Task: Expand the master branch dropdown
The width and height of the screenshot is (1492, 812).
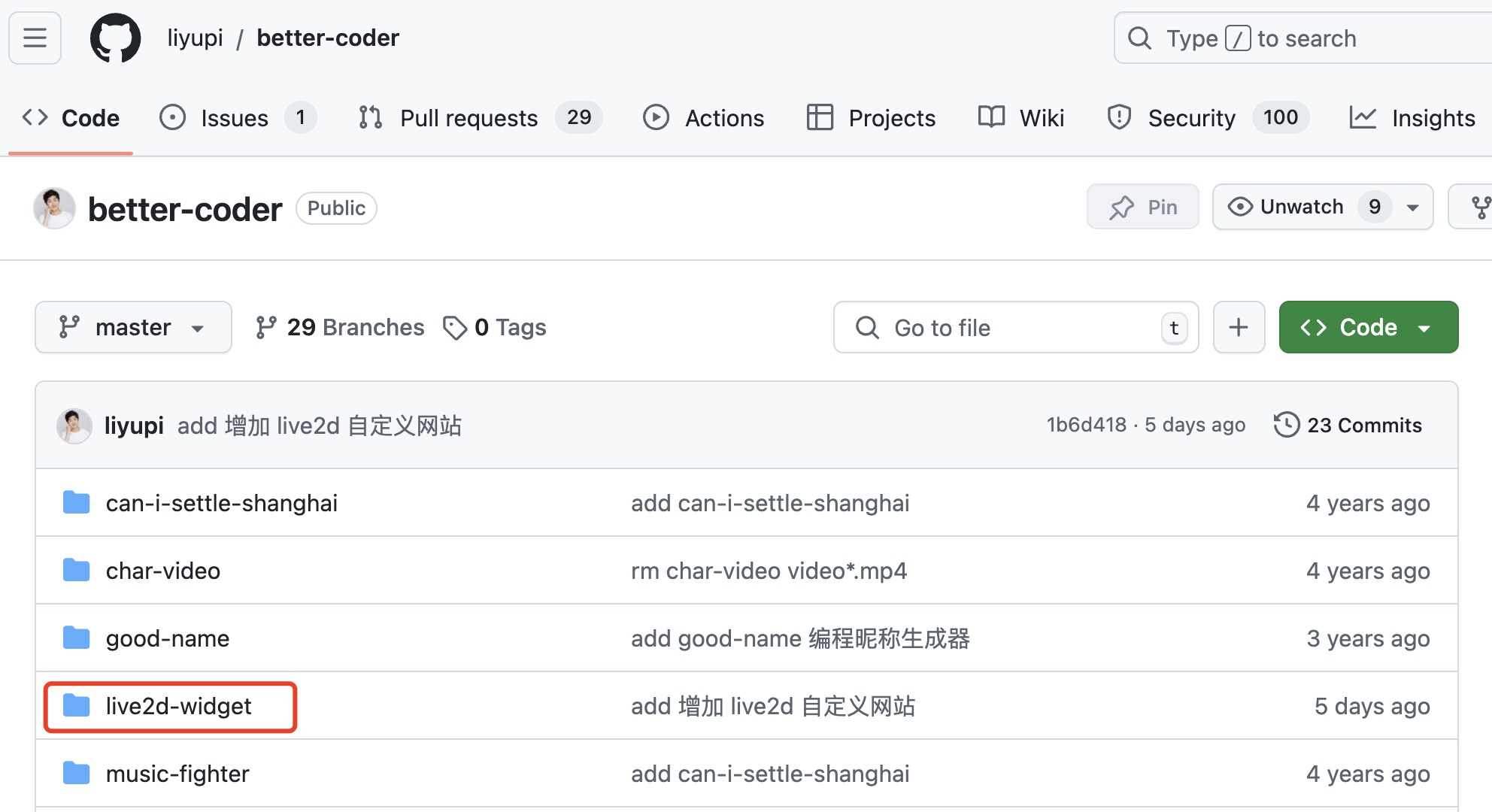Action: (130, 327)
